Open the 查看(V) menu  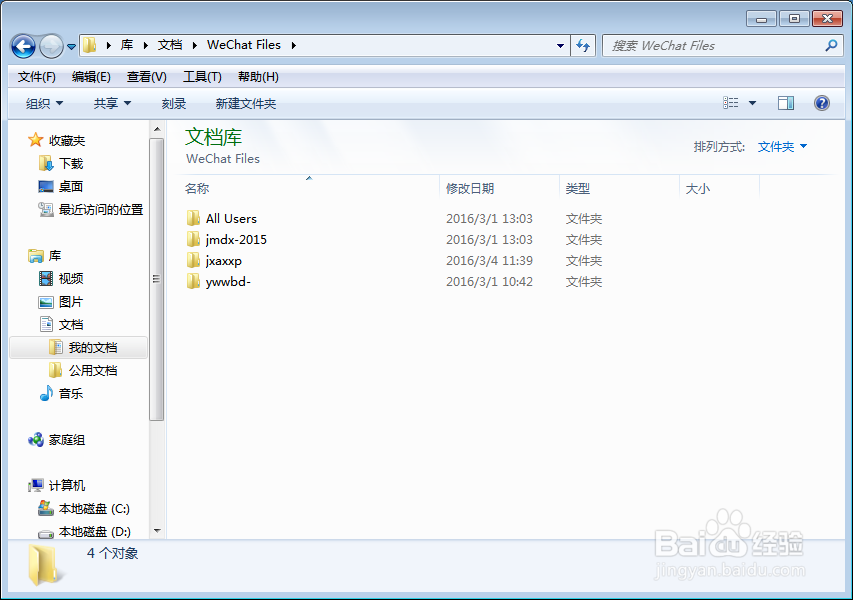click(146, 77)
